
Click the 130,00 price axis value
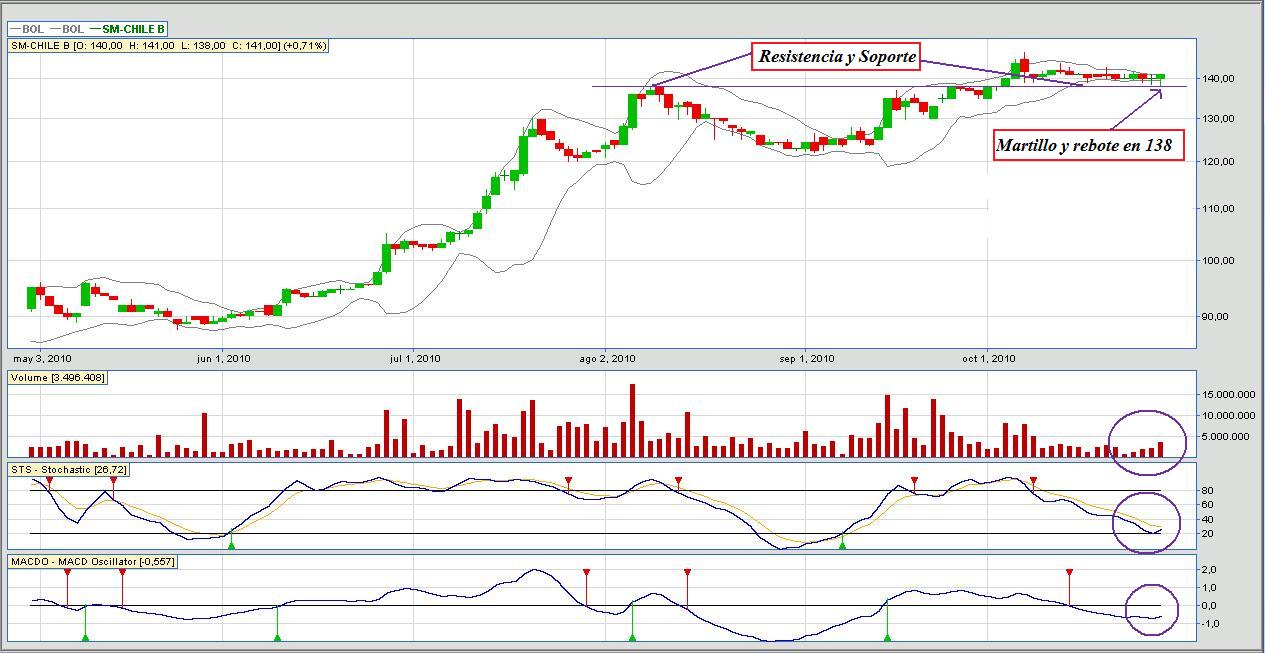pos(1220,119)
